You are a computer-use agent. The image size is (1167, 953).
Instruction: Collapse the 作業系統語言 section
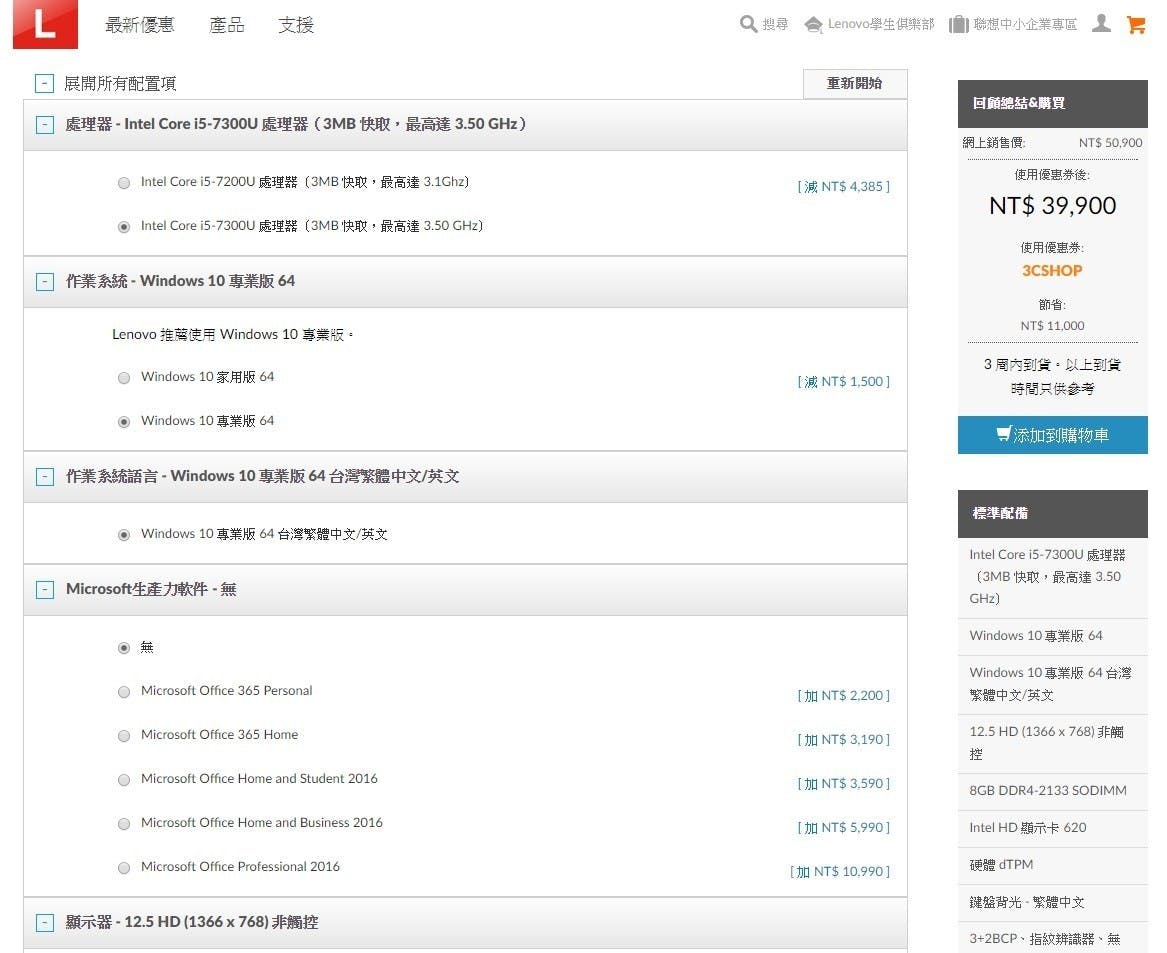(x=45, y=476)
